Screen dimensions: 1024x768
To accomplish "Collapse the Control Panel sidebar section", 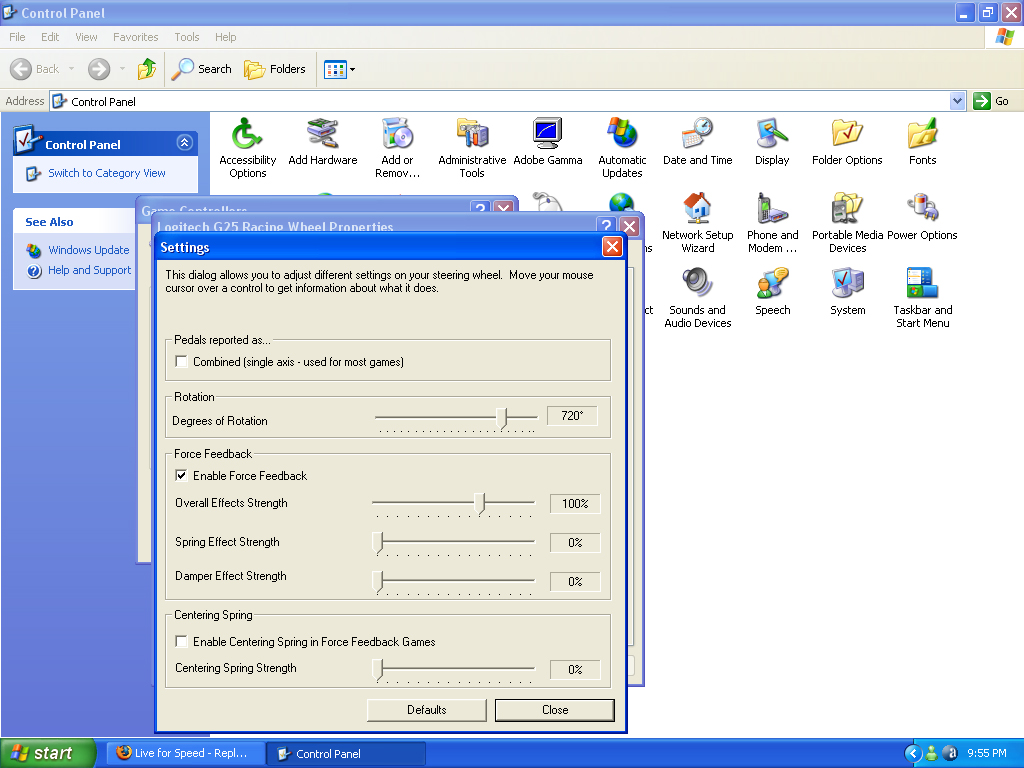I will [185, 142].
